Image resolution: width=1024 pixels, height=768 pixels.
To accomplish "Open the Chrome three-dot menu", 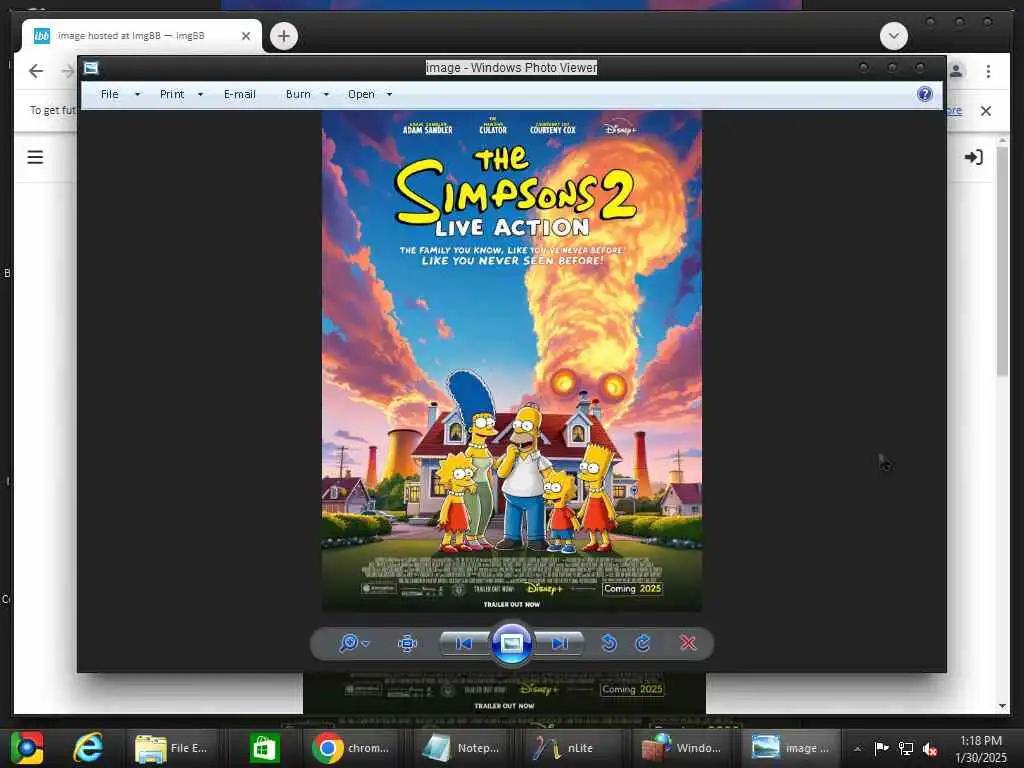I will [988, 71].
